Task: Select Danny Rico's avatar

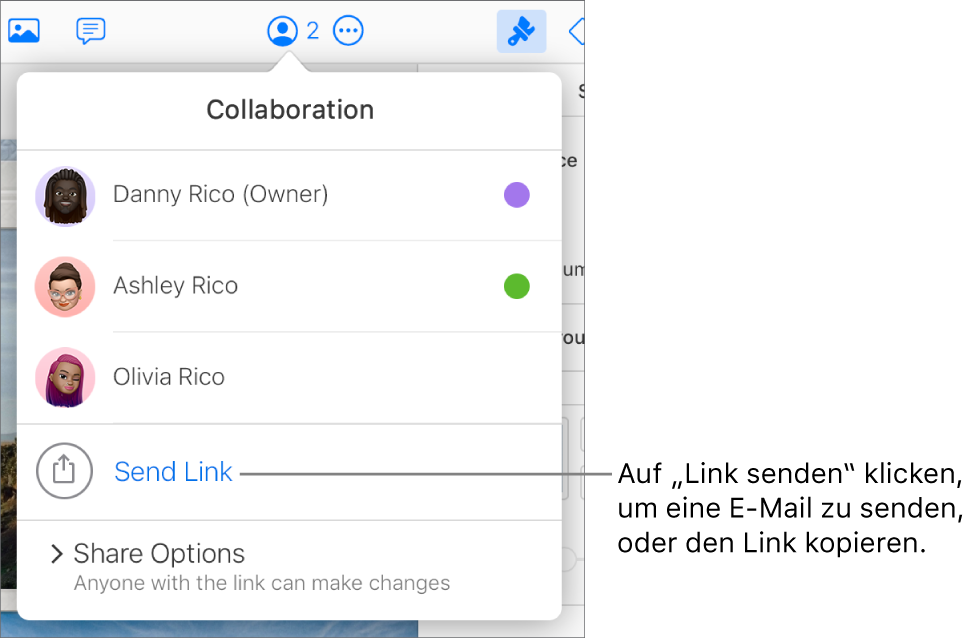Action: (x=65, y=196)
